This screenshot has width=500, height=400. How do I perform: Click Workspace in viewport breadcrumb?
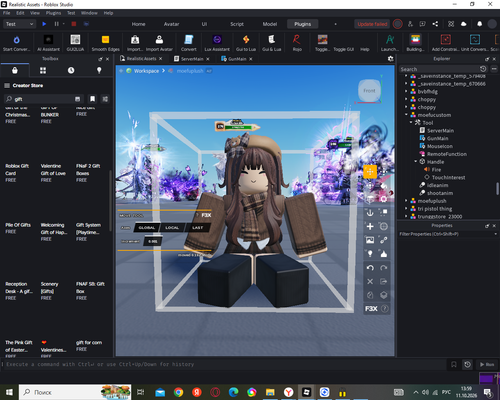click(x=146, y=71)
